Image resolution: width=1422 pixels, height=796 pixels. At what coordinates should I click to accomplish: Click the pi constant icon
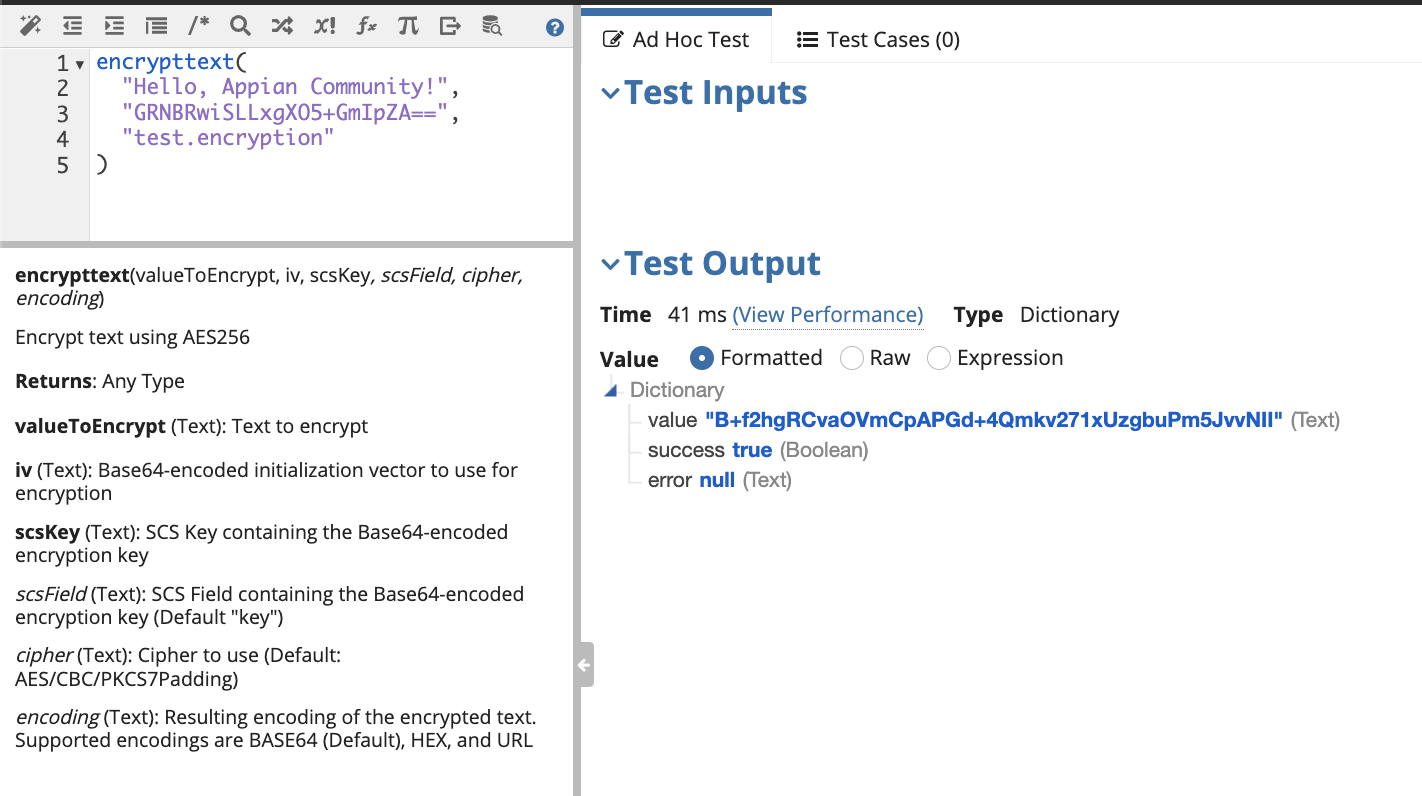point(408,26)
